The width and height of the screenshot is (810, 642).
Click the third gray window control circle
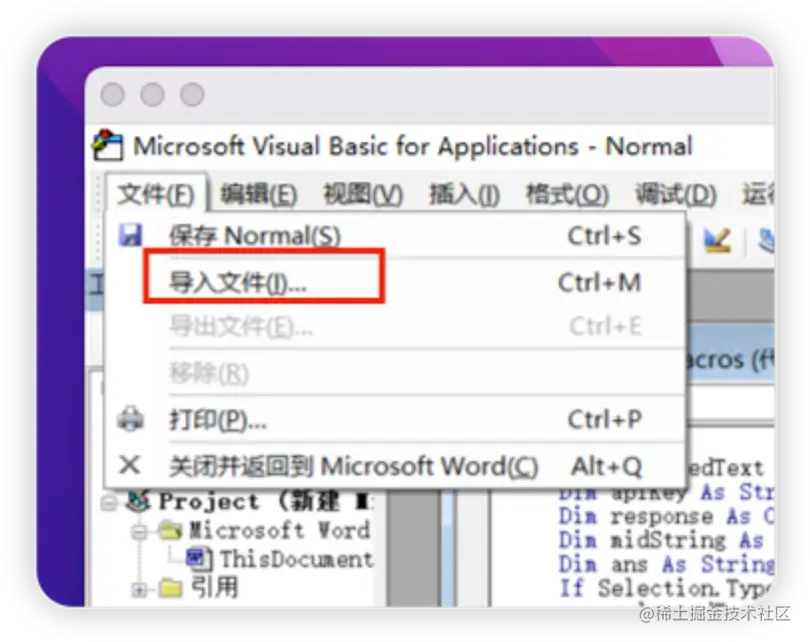click(192, 95)
